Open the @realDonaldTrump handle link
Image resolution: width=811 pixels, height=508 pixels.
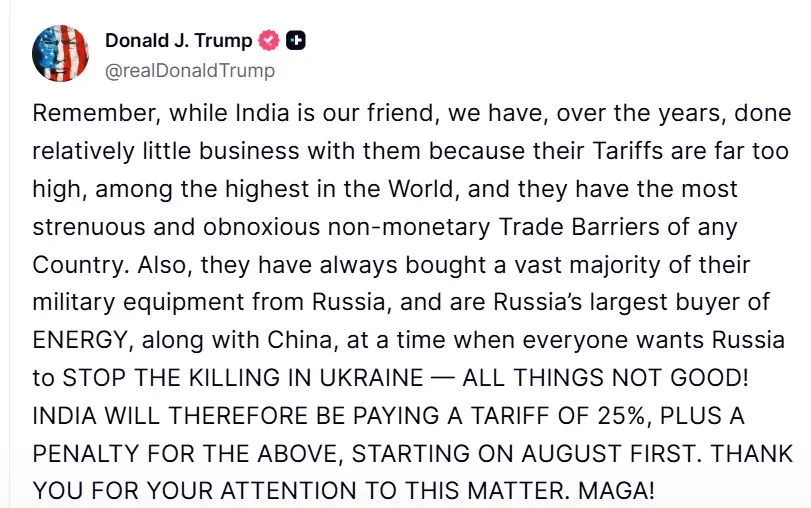tap(190, 70)
